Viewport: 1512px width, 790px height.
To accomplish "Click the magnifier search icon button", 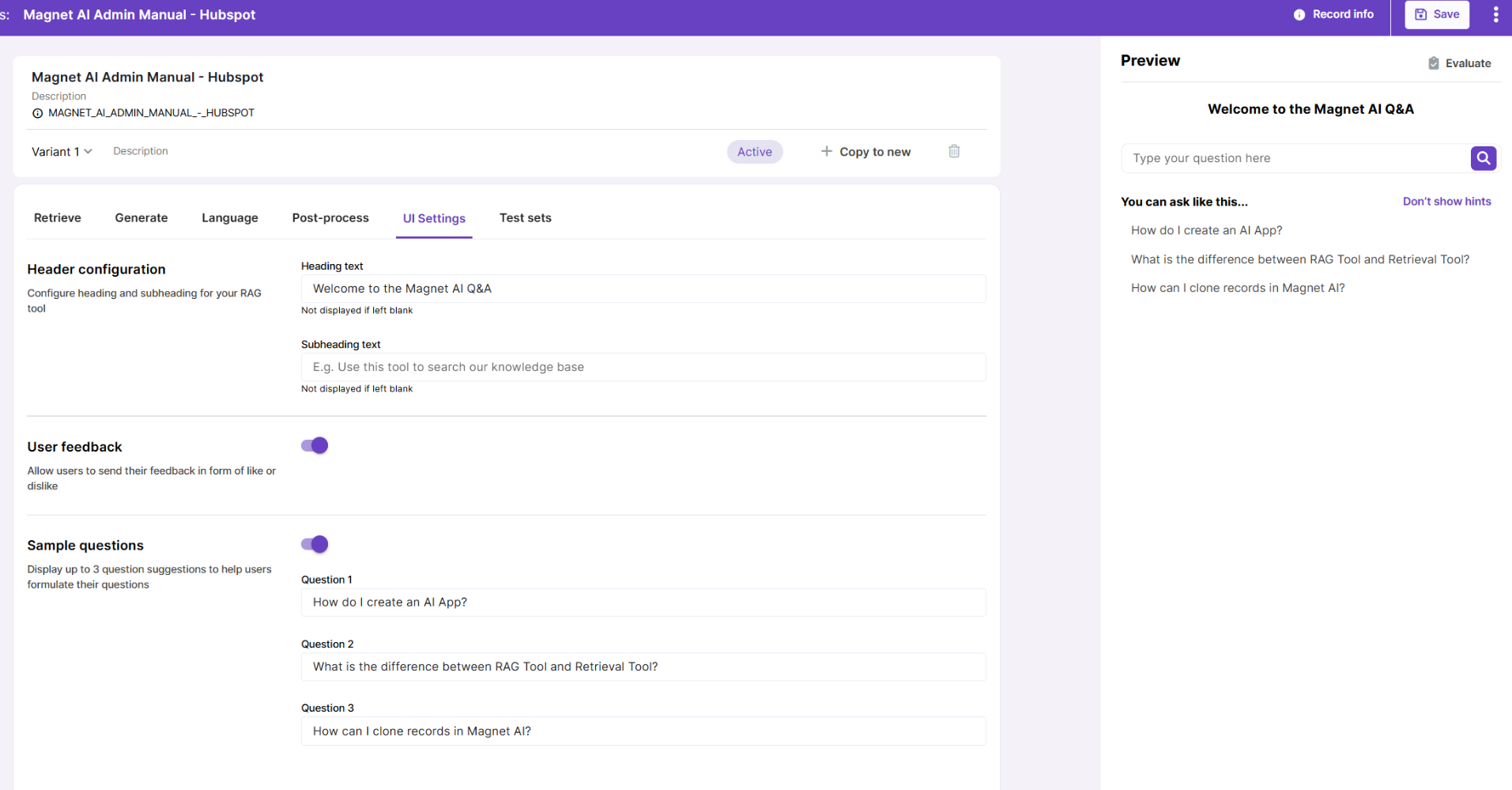I will pos(1483,158).
